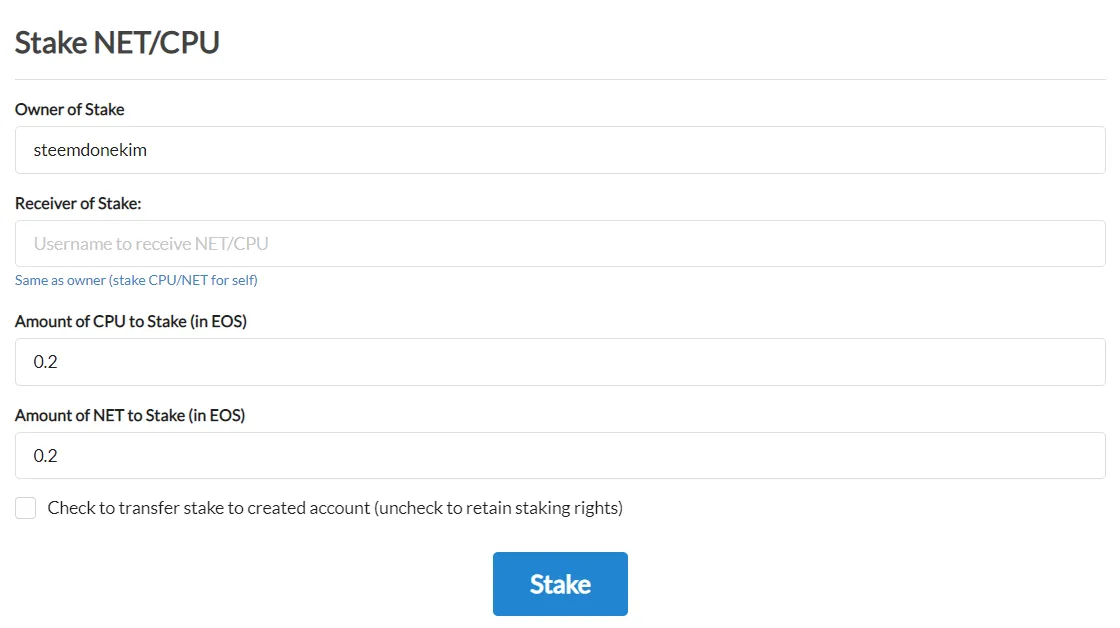Tick the transfer stake to created account checkbox
Screen dimensions: 1120x628
coord(26,508)
